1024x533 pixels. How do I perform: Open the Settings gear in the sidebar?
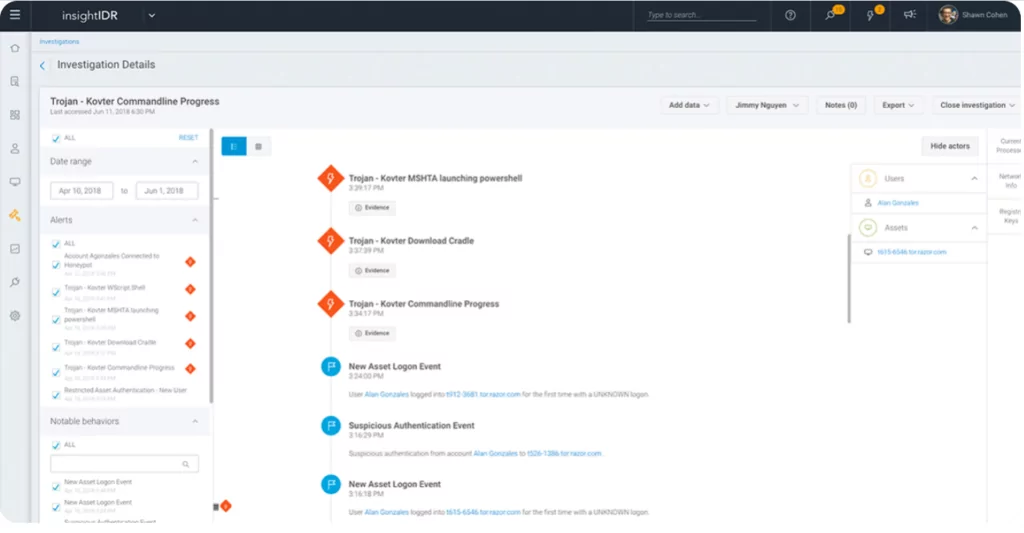pyautogui.click(x=14, y=315)
